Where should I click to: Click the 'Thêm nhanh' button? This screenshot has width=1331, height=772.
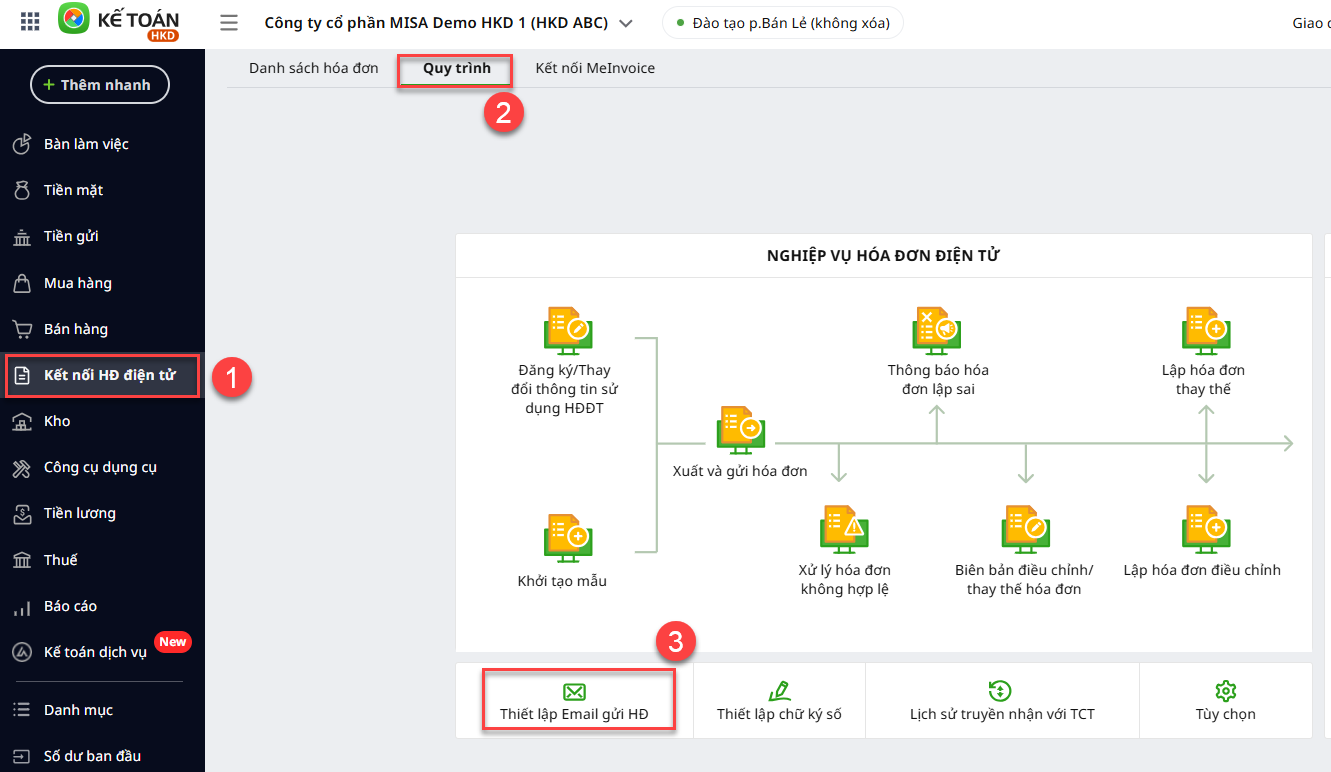[99, 85]
